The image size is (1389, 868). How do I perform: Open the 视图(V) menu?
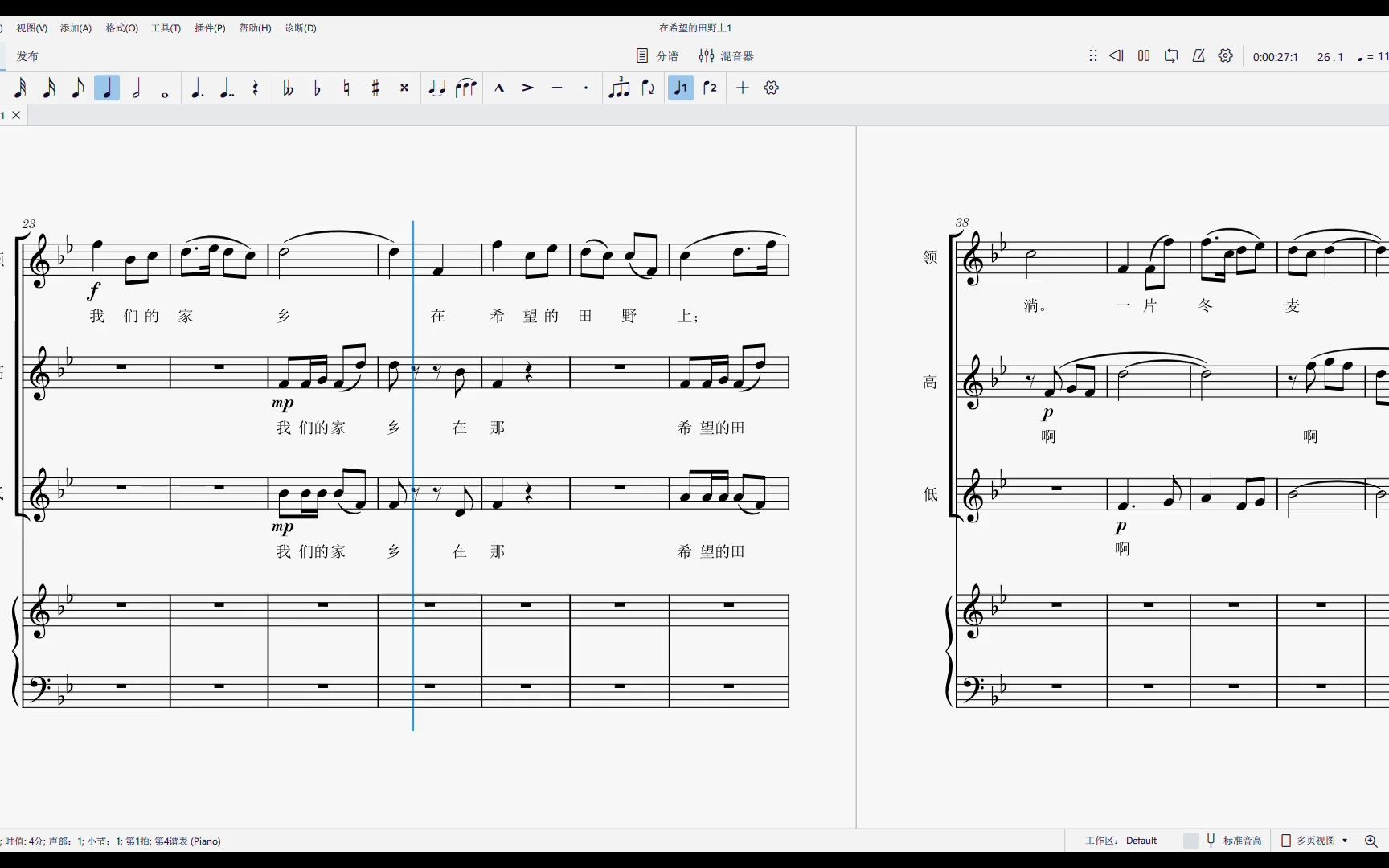pyautogui.click(x=32, y=28)
